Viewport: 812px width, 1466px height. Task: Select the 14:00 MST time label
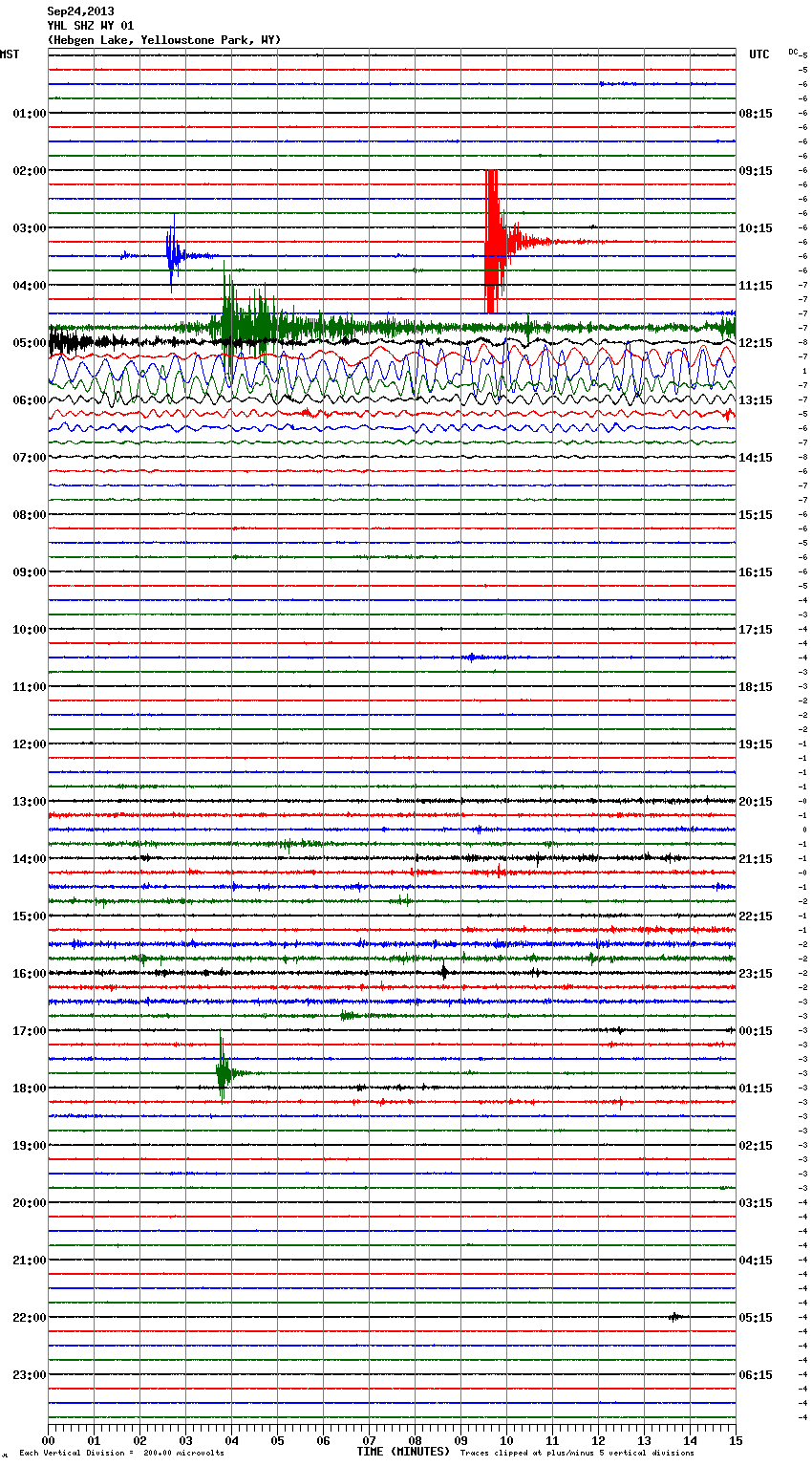pos(30,859)
